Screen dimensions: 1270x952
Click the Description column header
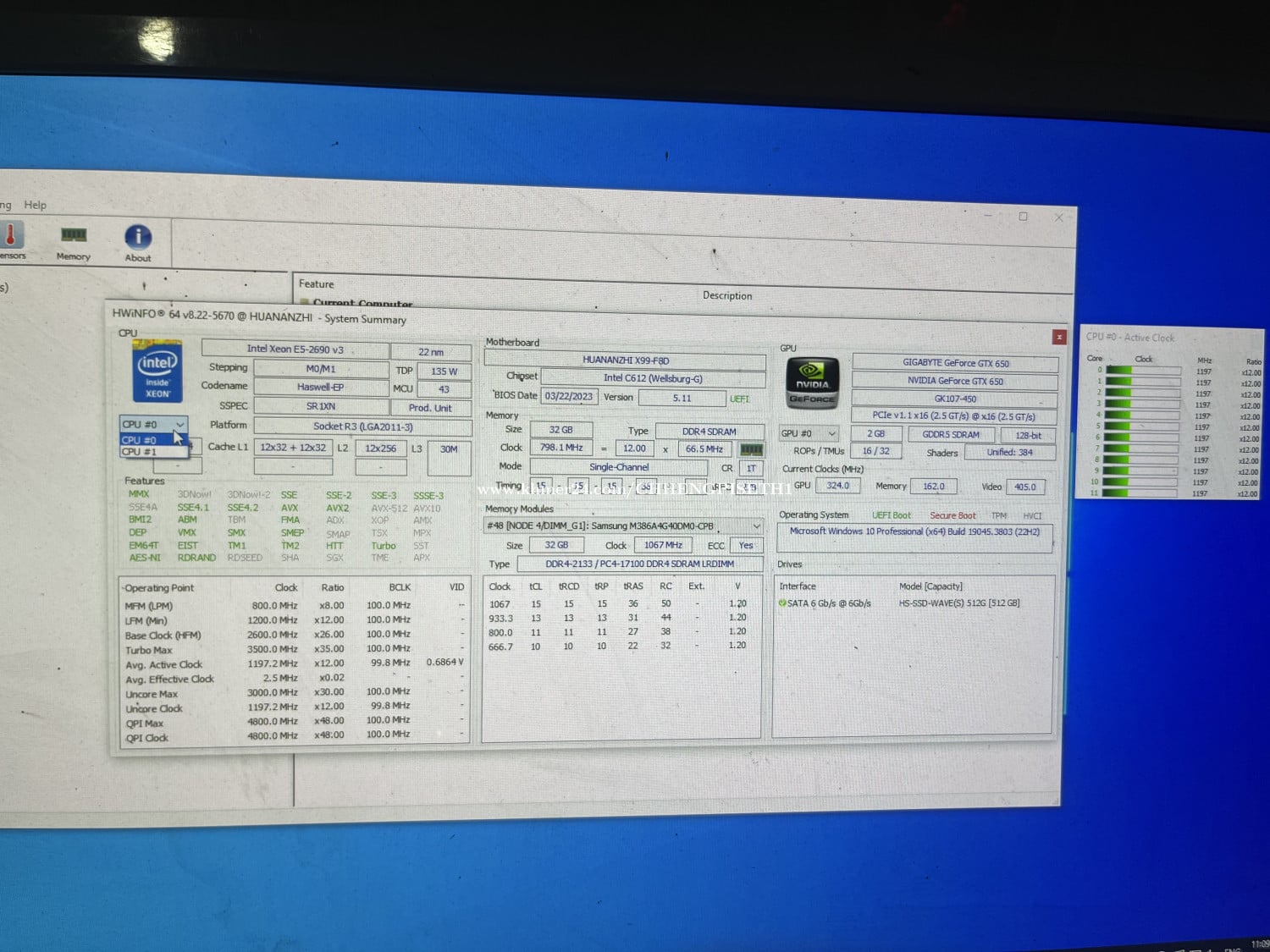click(726, 295)
